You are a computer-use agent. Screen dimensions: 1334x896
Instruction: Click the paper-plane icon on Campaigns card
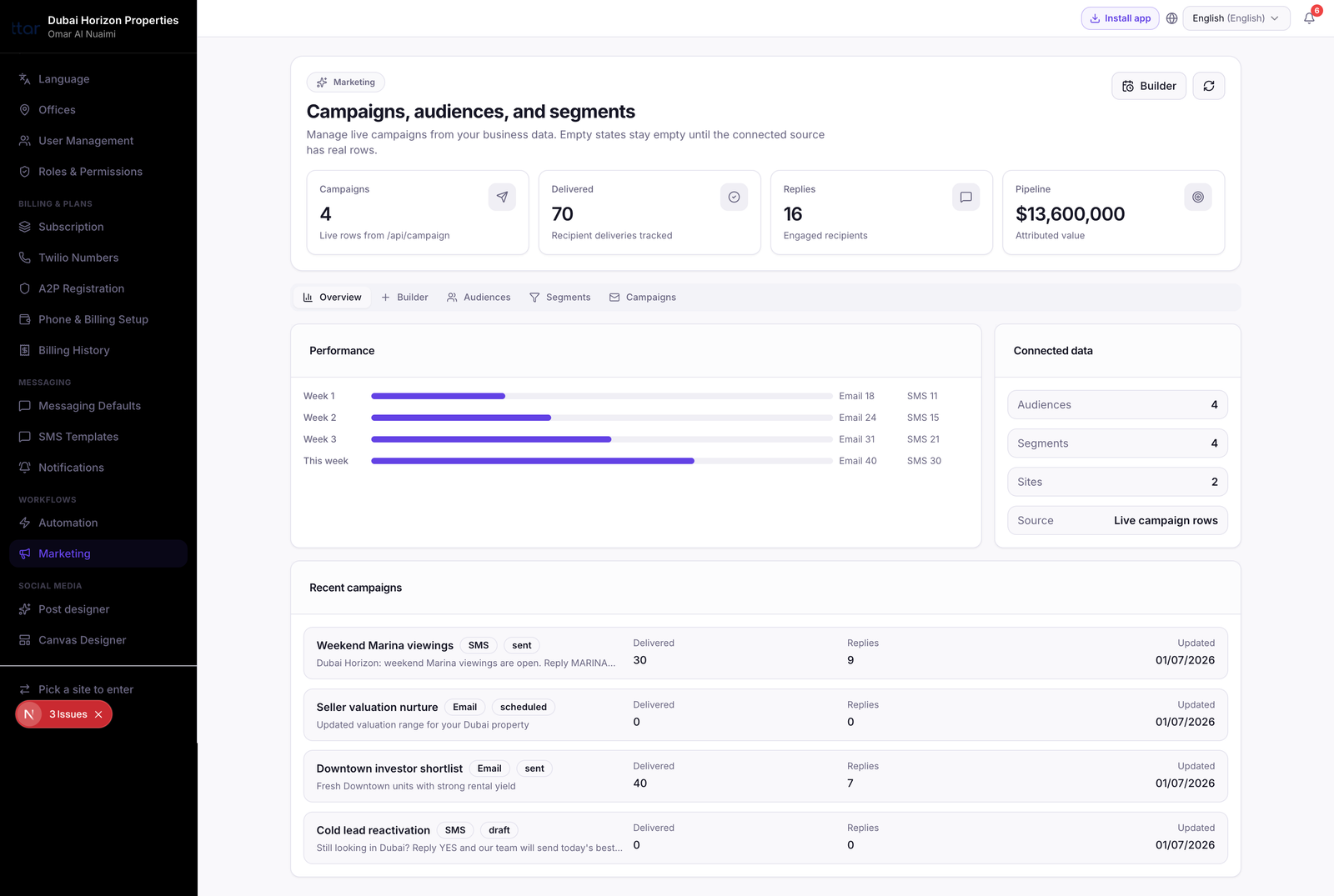click(502, 198)
